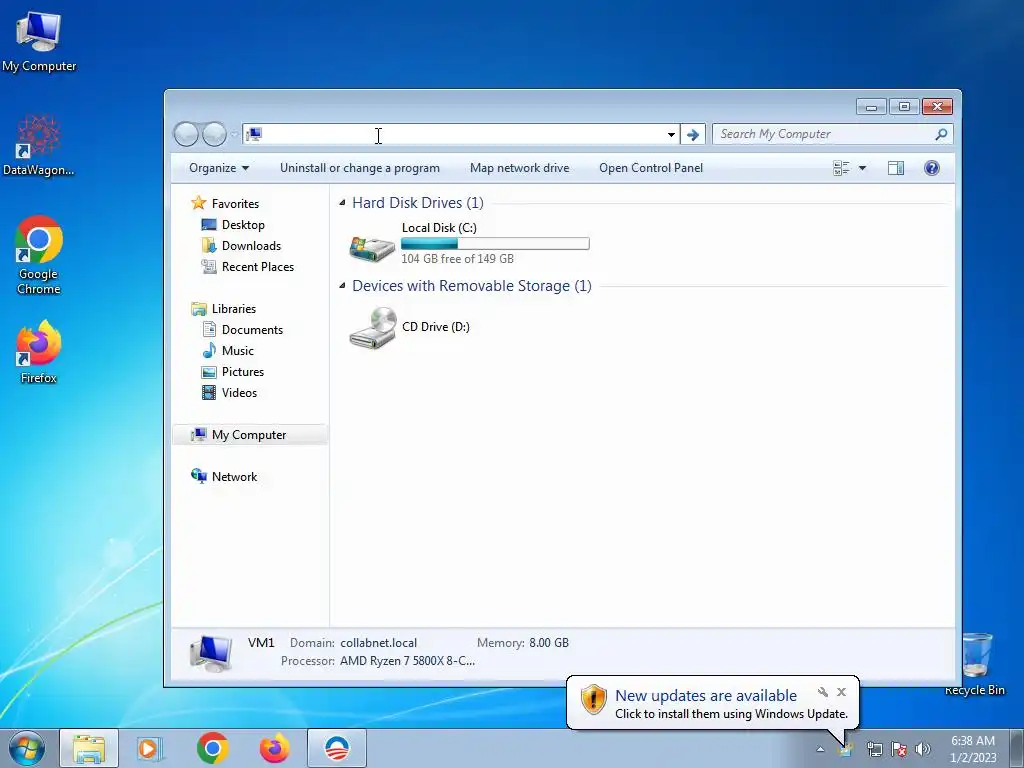This screenshot has width=1024, height=768.
Task: Click the collabnet.local domain text
Action: pyautogui.click(x=378, y=643)
